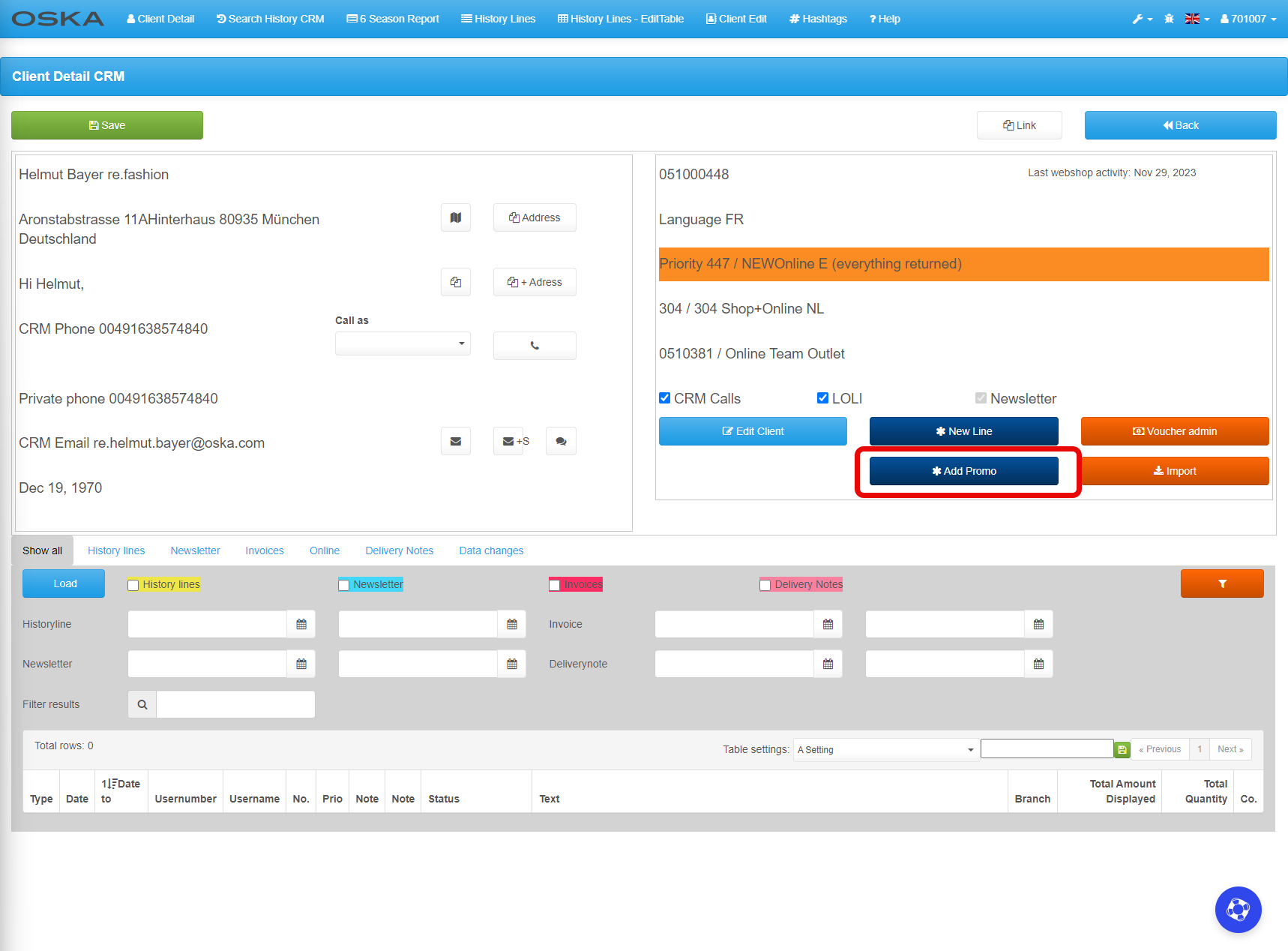Open calendar for Deliverynote end date

tap(1039, 664)
